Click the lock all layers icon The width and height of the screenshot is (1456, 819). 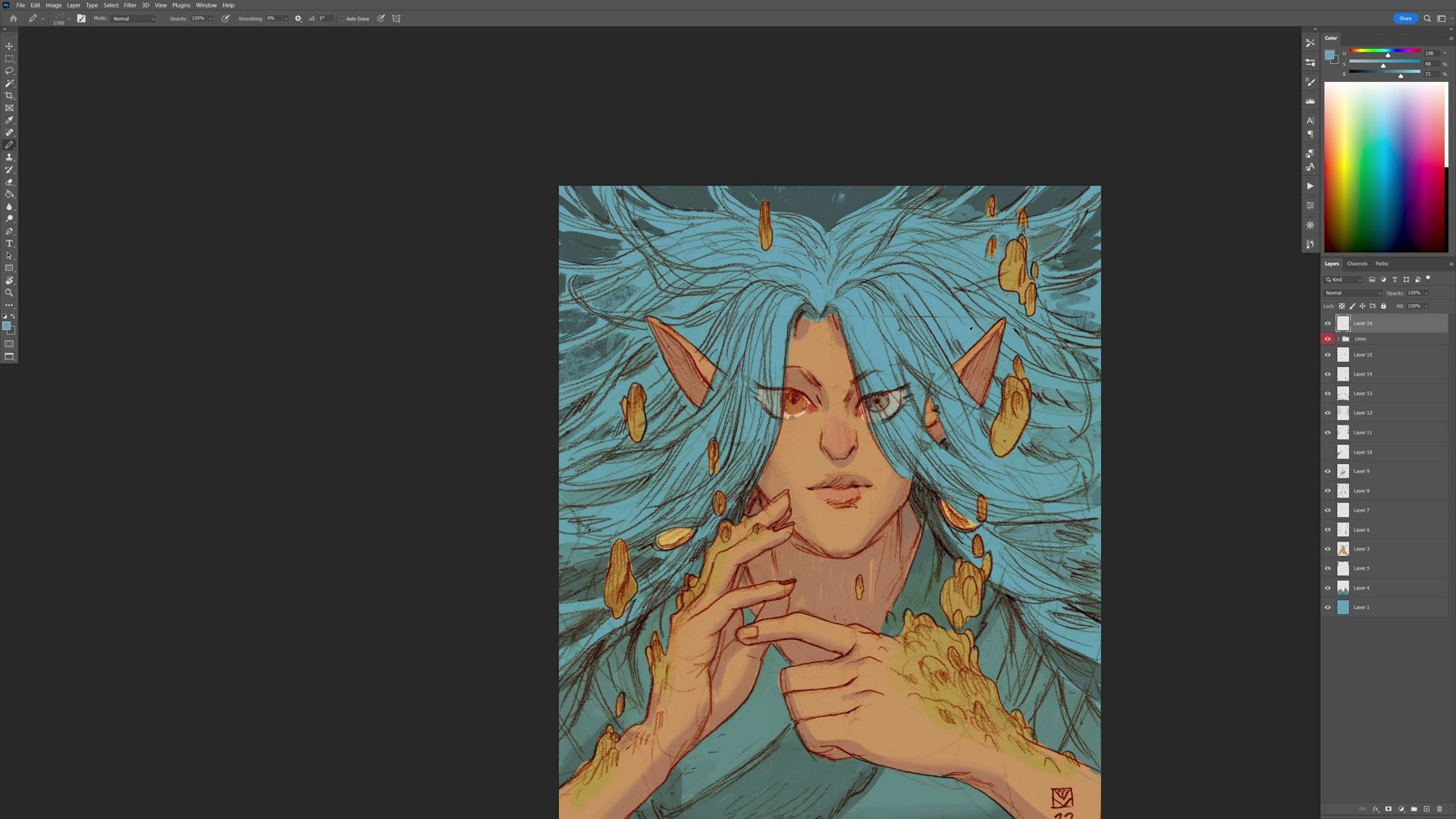(1383, 306)
